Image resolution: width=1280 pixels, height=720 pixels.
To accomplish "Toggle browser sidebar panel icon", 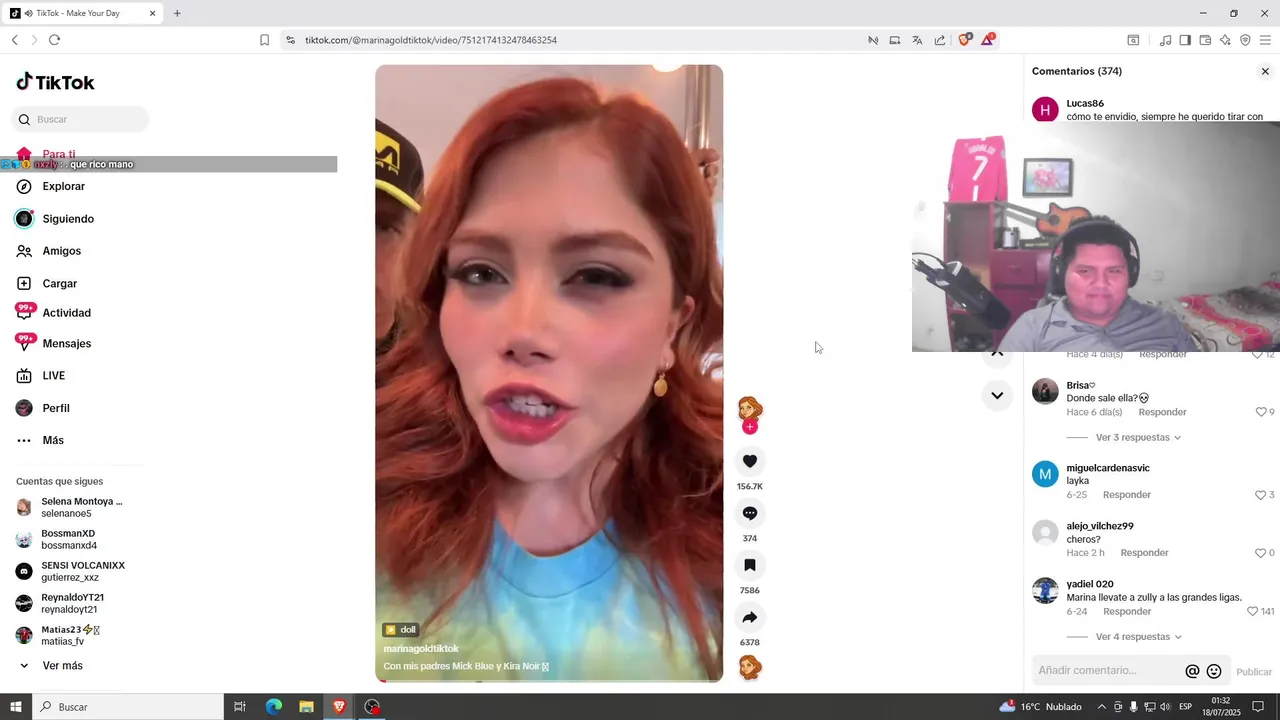I will point(1185,40).
